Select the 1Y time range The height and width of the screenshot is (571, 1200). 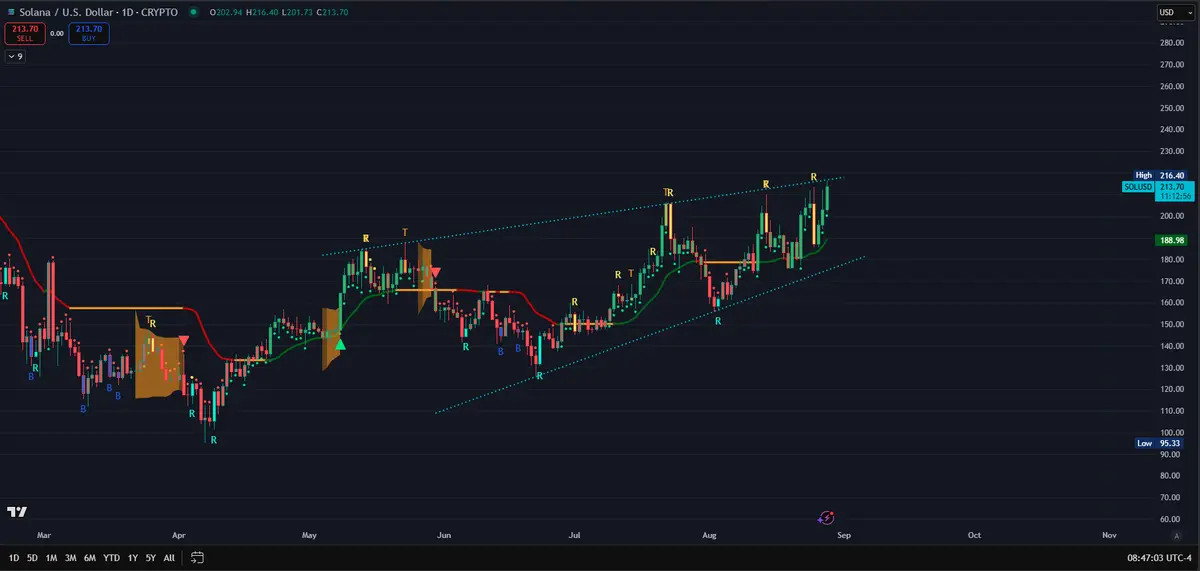coord(132,557)
